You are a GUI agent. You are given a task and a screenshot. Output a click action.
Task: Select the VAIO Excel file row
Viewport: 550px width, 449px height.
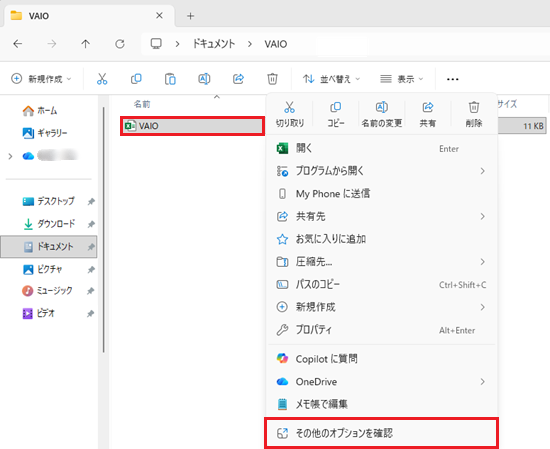pyautogui.click(x=193, y=126)
